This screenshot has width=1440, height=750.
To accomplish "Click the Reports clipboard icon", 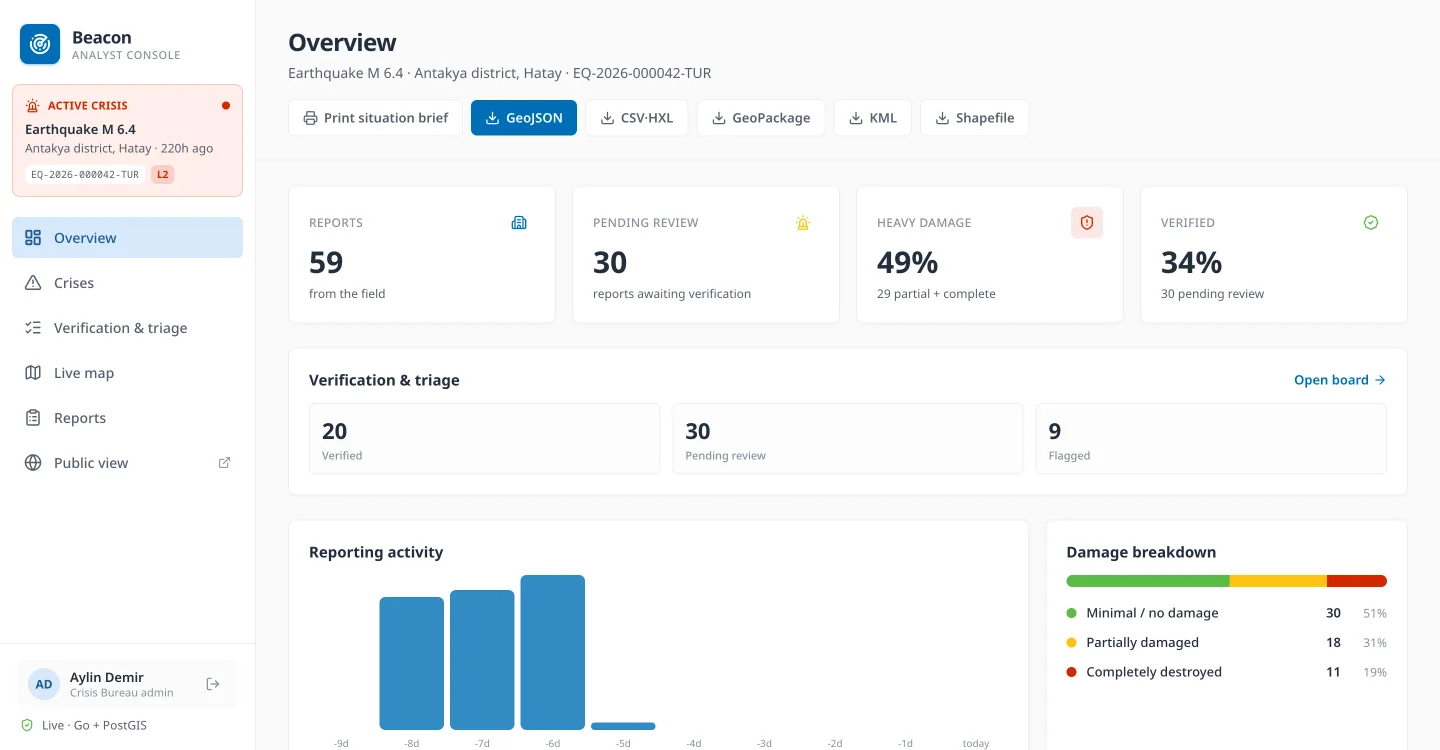I will point(33,418).
